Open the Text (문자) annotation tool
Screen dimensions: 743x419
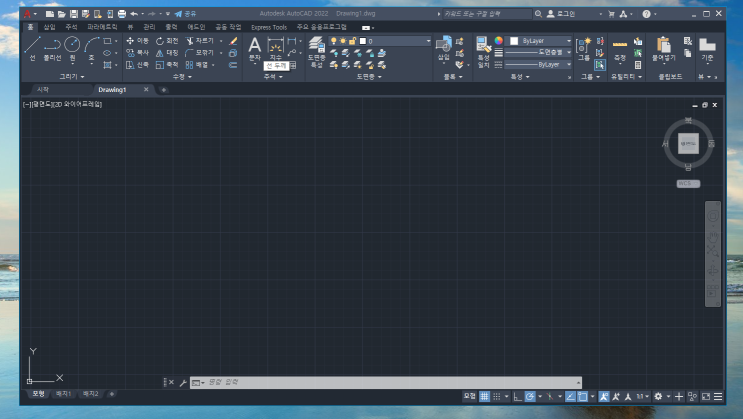(254, 49)
